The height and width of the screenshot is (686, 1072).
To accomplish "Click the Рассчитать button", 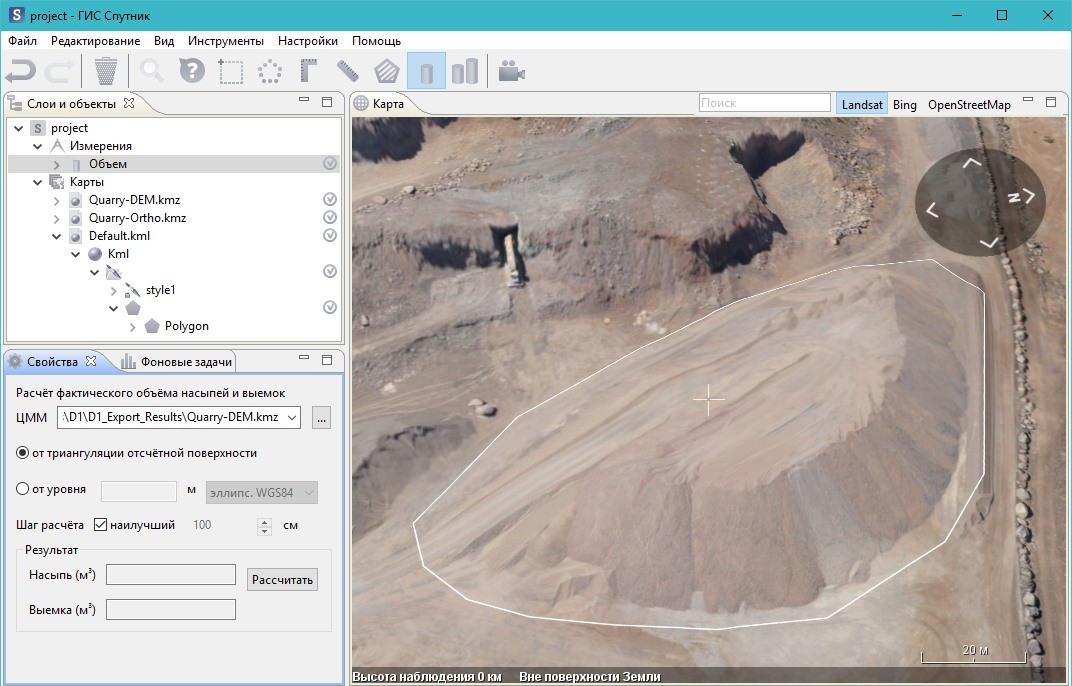I will pyautogui.click(x=282, y=579).
